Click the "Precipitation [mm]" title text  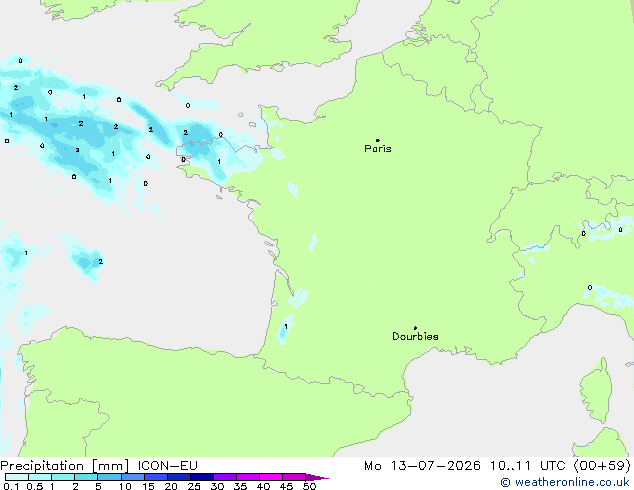(x=65, y=466)
